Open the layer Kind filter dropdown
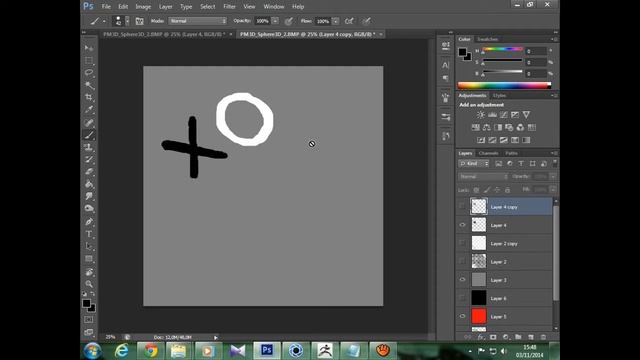The height and width of the screenshot is (360, 640). (474, 164)
